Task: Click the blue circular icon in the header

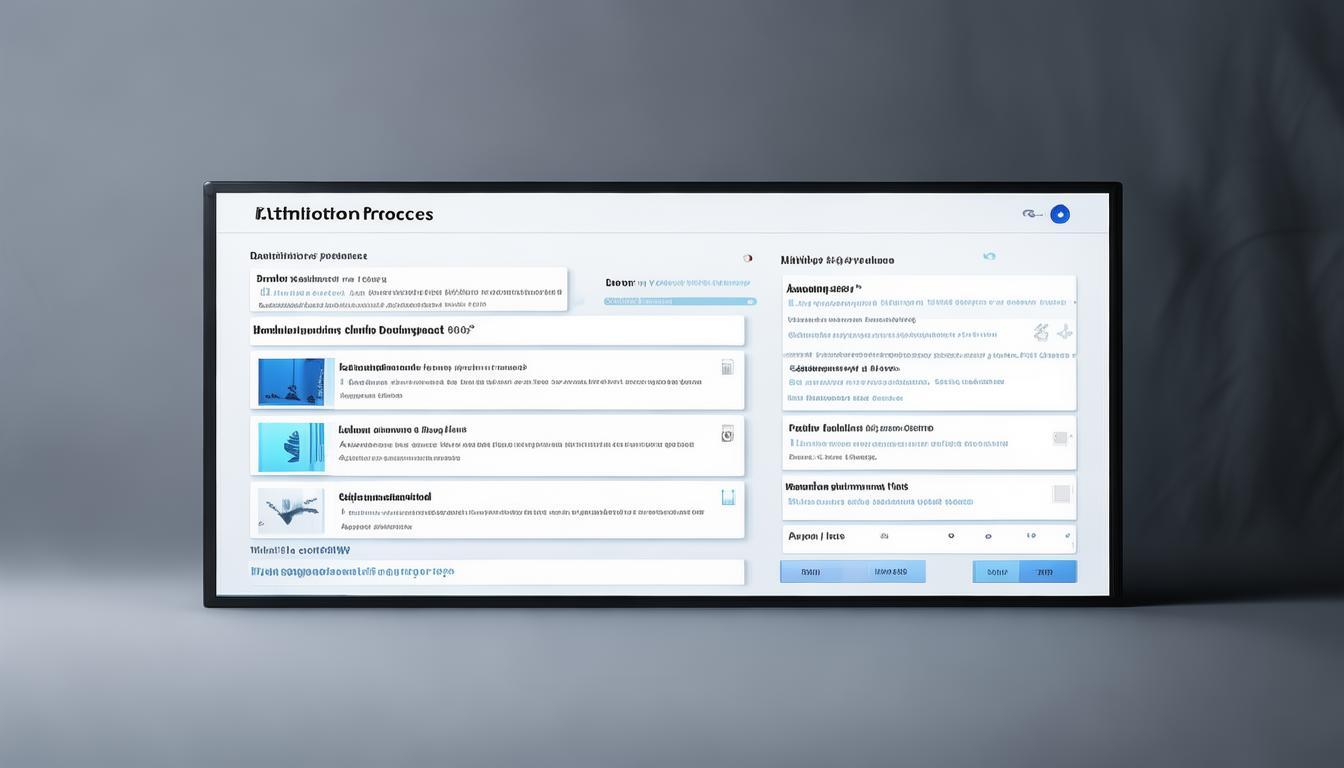Action: coord(1060,214)
